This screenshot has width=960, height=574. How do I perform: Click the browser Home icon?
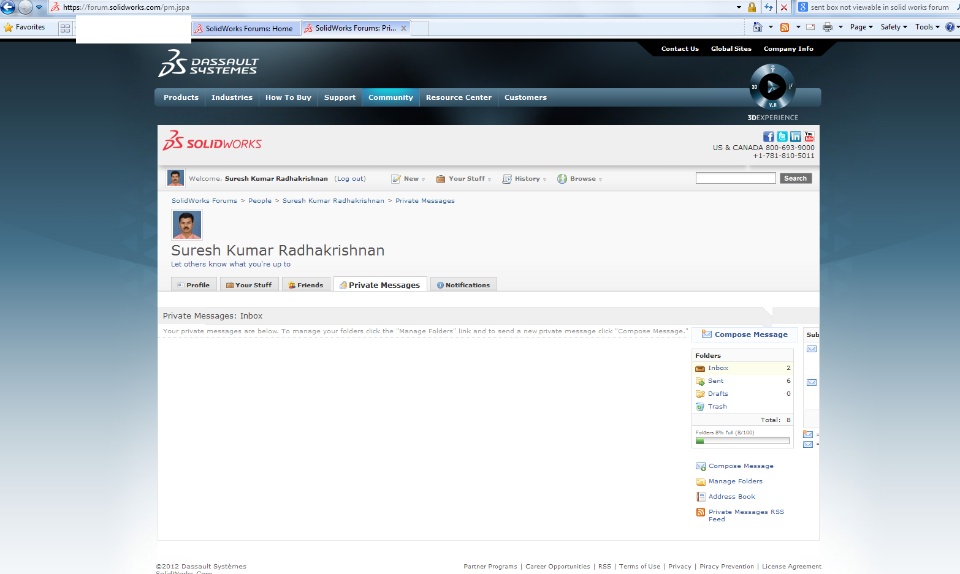coord(758,27)
